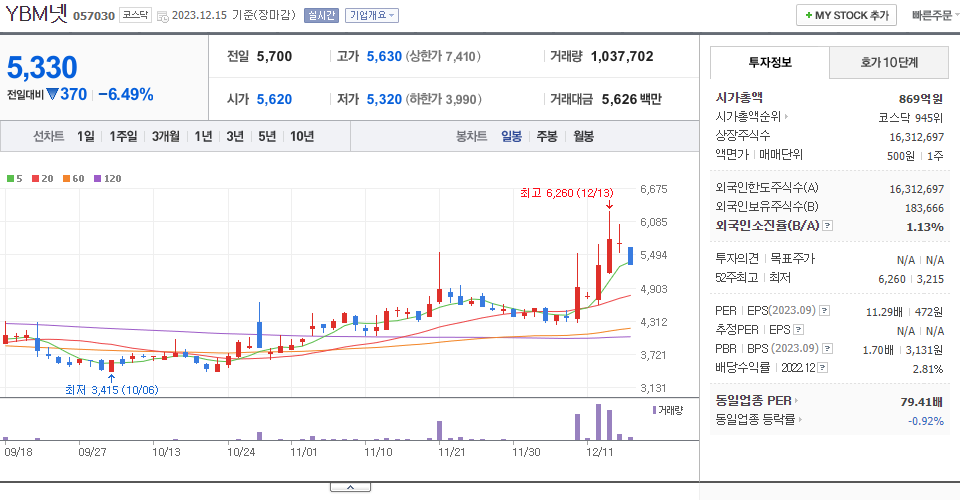Screen dimensions: 960x500
Task: Open help icon beside 배당수익률 2022.12
Action: pos(823,368)
